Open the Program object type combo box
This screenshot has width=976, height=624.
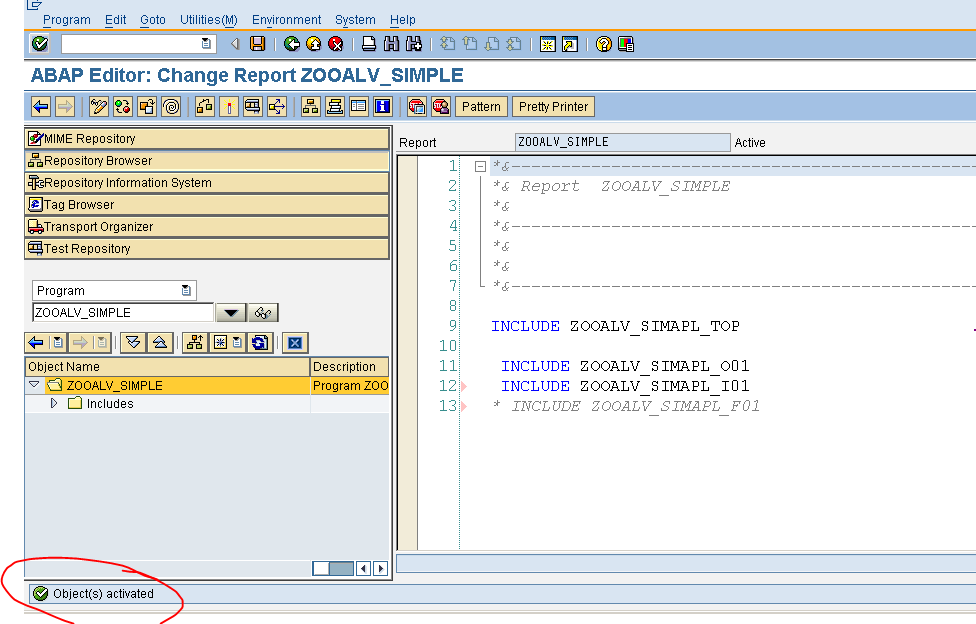184,289
